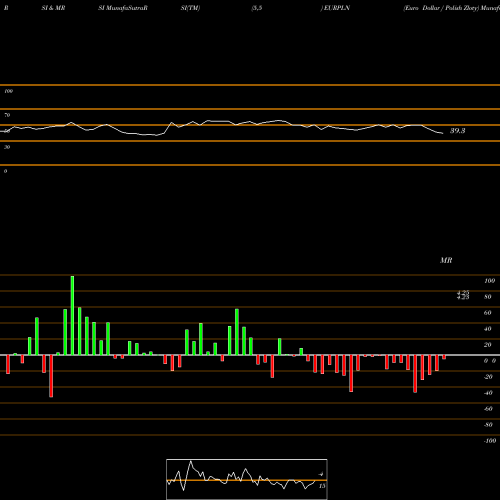Click the 0 label on the RSI axis
Image resolution: width=500 pixels, height=500 pixels.
(5, 171)
